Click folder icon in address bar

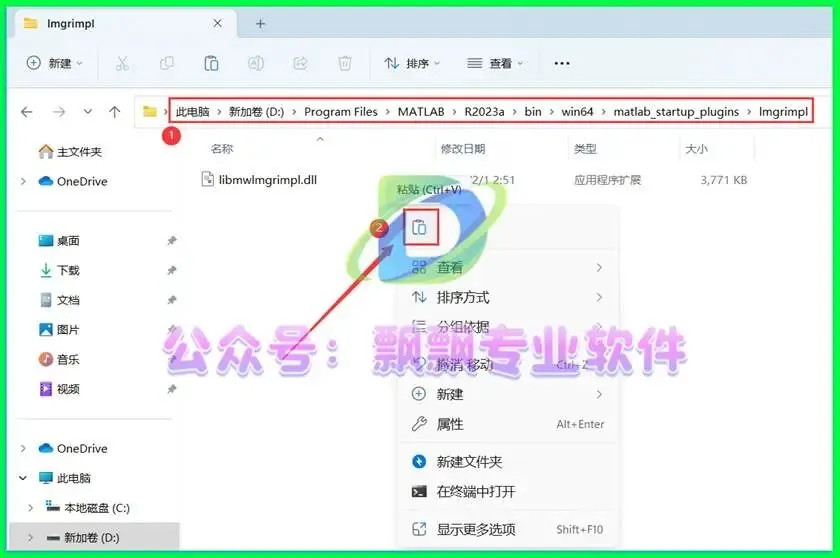[x=149, y=111]
